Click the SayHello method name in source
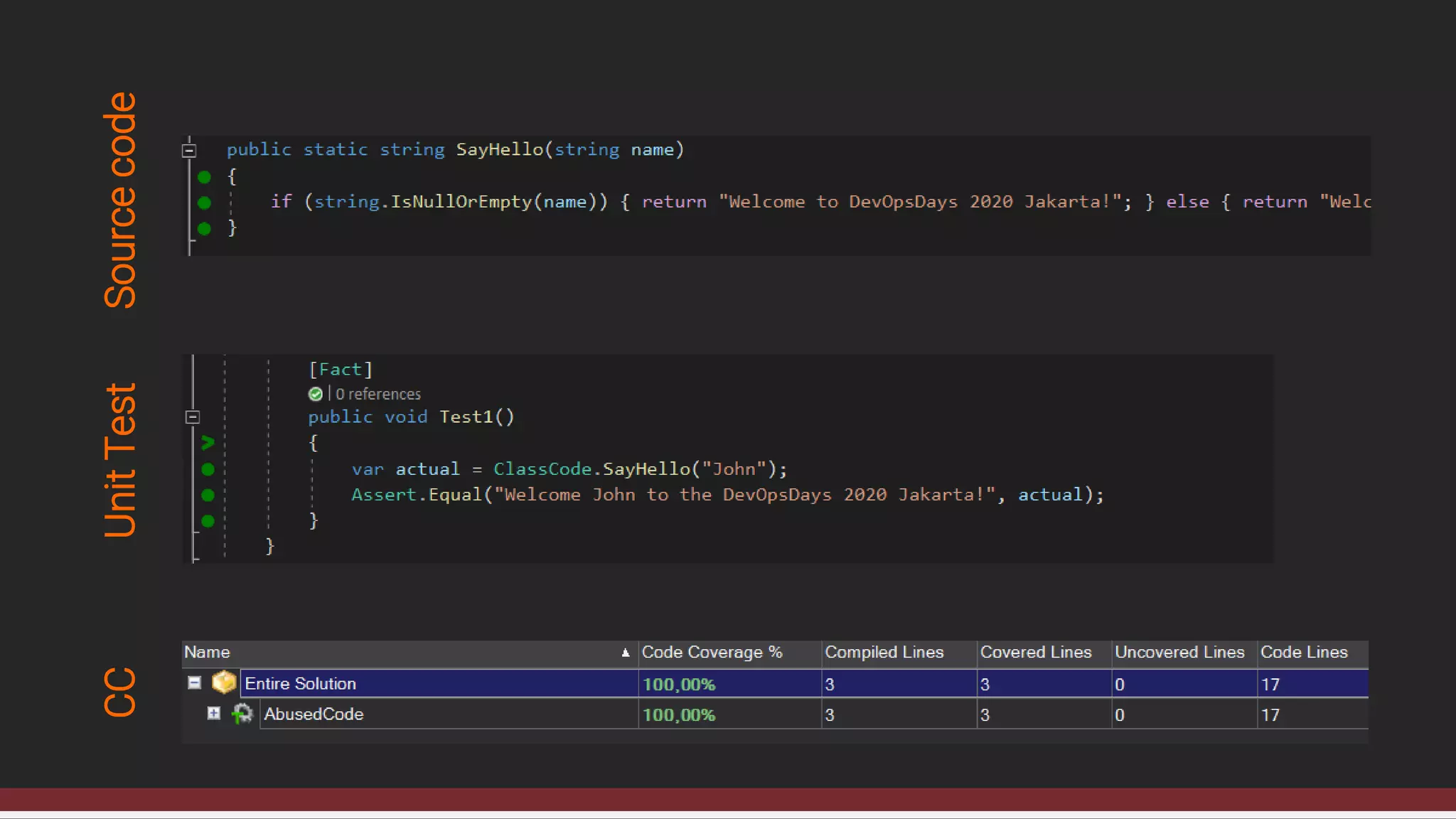This screenshot has height=819, width=1456. [x=500, y=150]
